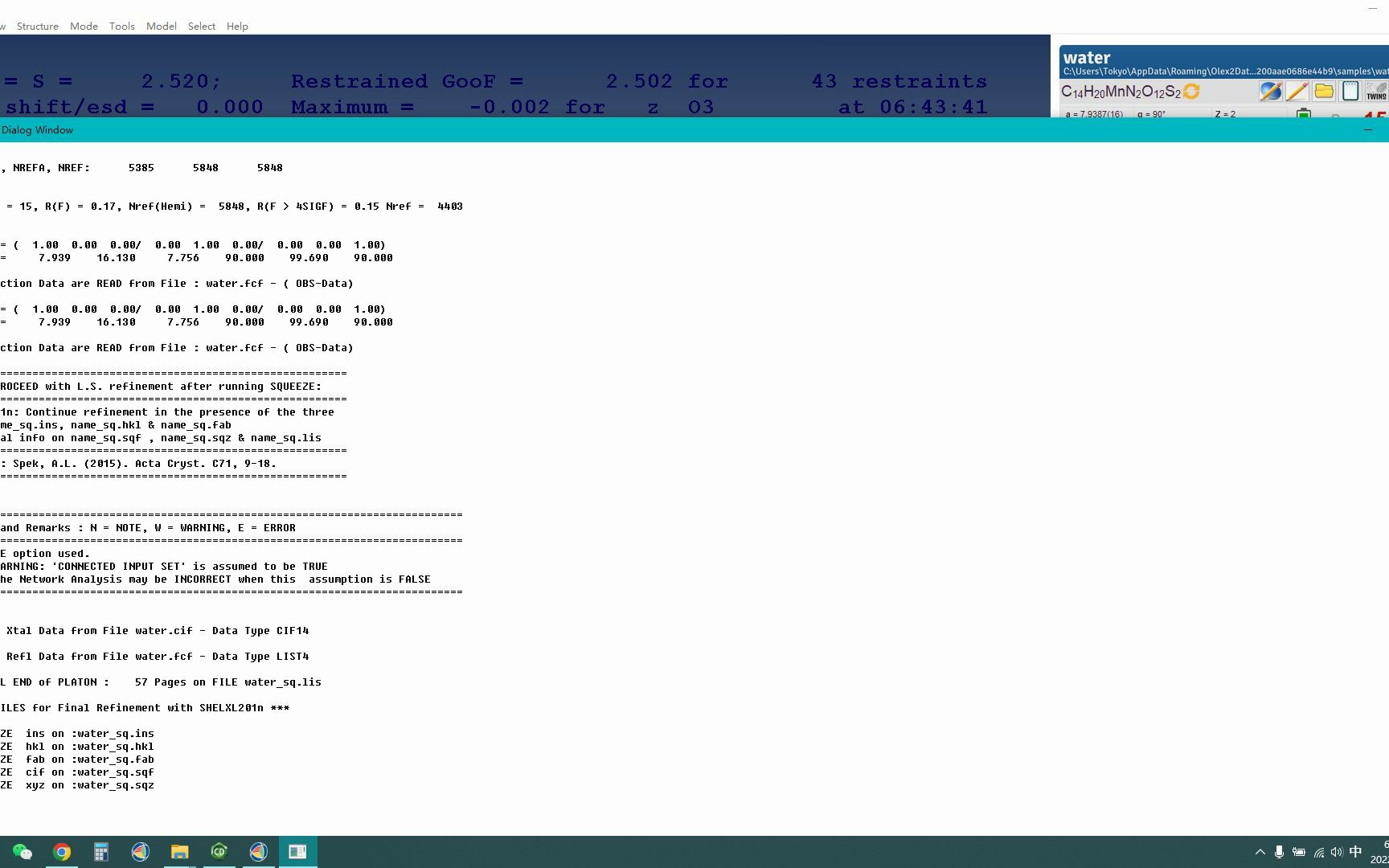Screen dimensions: 1389x868
Task: Click the 'Z = 2' value
Action: click(x=1225, y=114)
